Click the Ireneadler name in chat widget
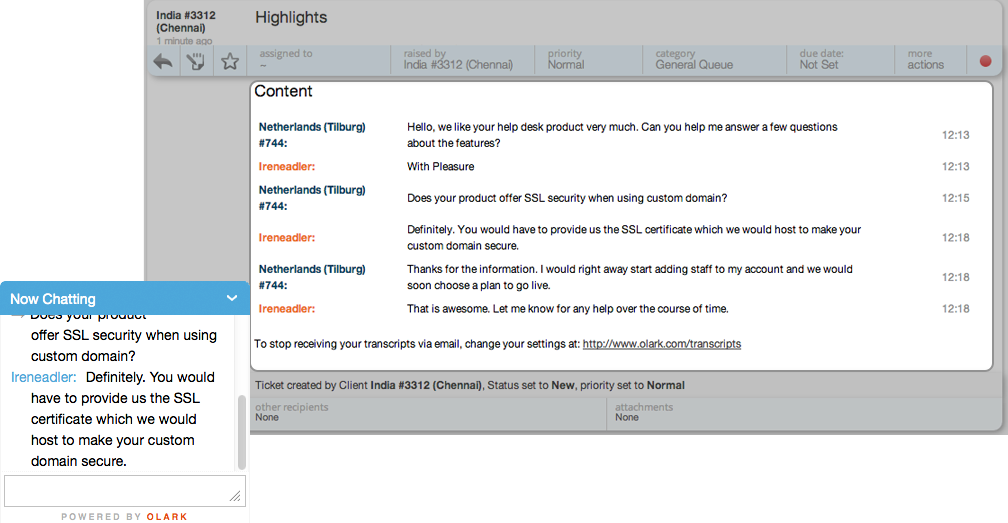This screenshot has width=1008, height=523. (x=43, y=377)
